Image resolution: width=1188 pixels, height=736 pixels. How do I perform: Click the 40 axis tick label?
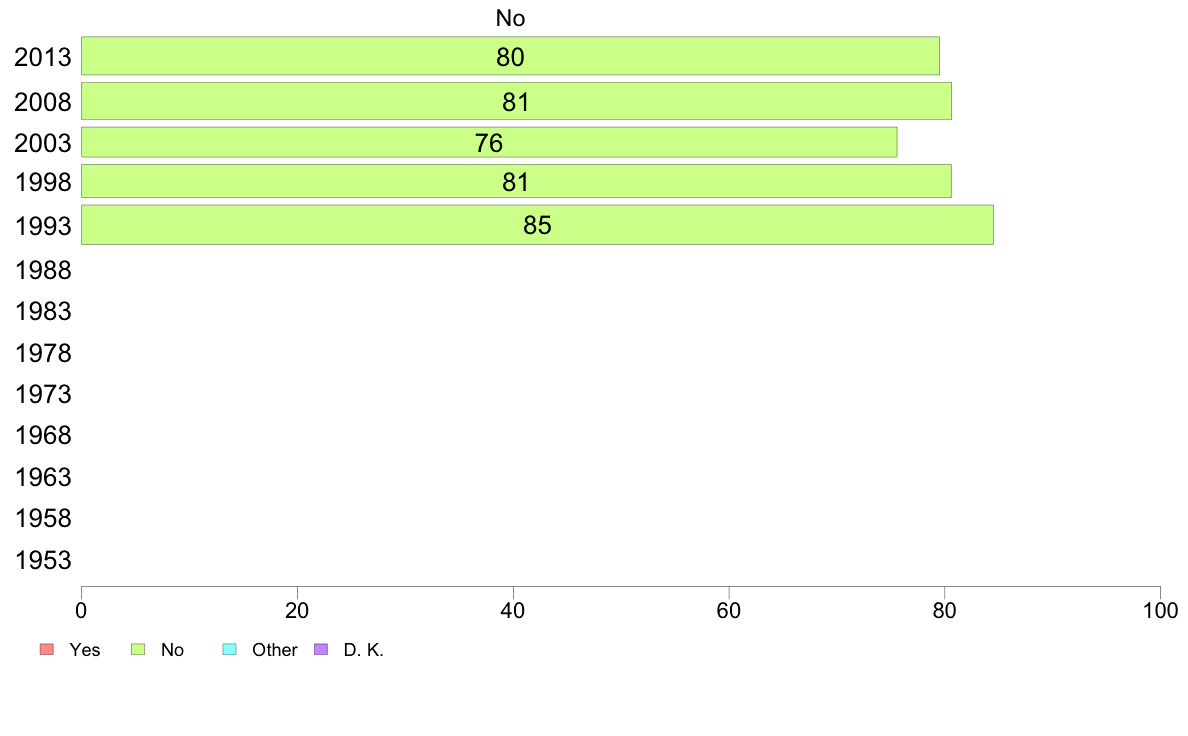pyautogui.click(x=513, y=611)
